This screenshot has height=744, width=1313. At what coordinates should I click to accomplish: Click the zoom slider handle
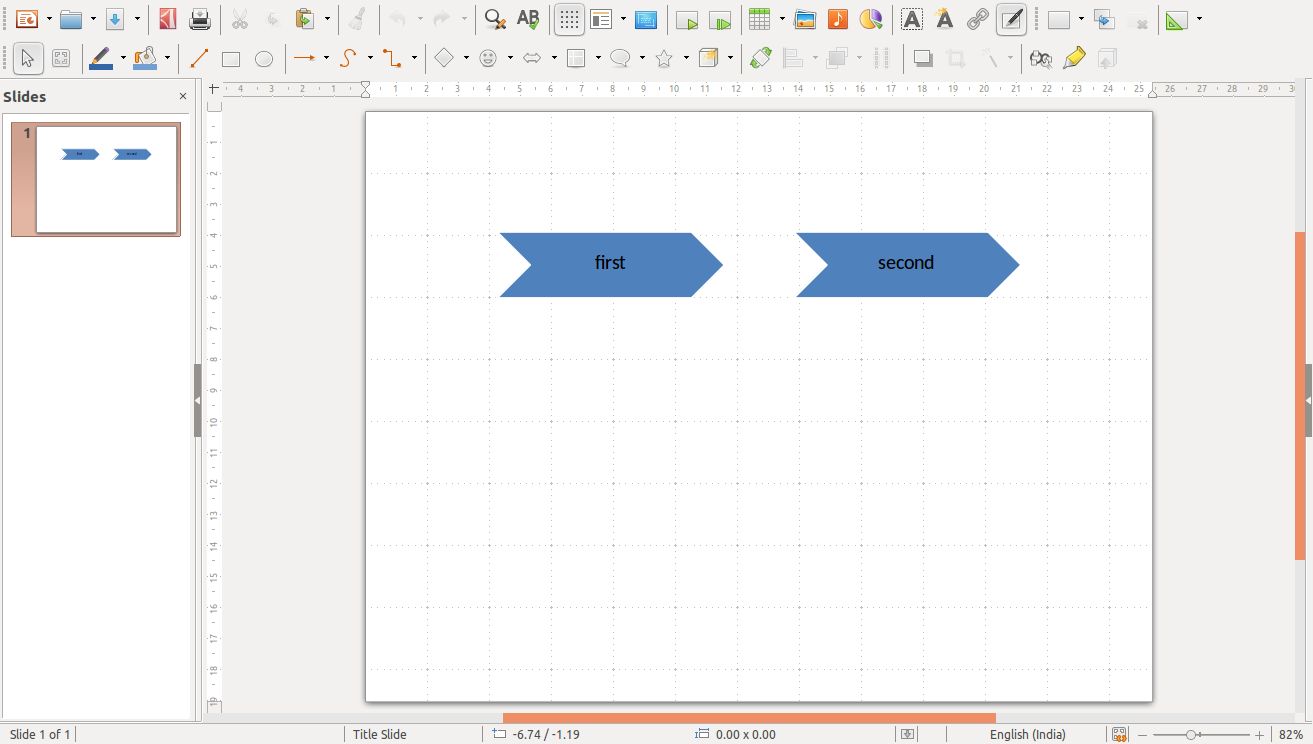coord(1191,735)
